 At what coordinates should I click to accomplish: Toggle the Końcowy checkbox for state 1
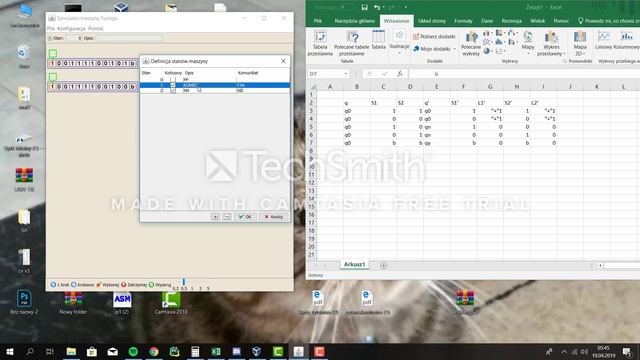point(173,85)
